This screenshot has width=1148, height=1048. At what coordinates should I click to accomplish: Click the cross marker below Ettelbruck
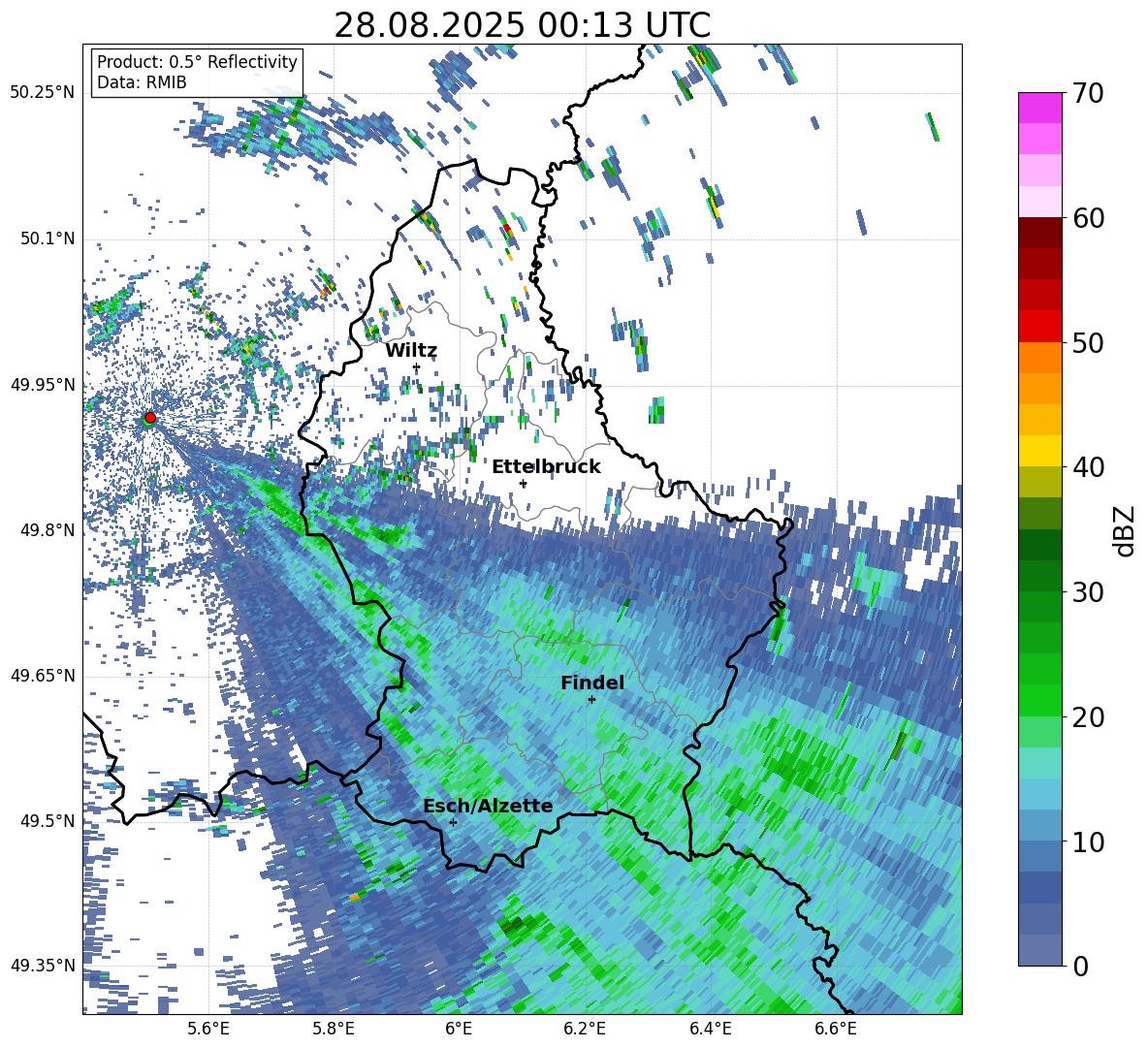[x=523, y=483]
